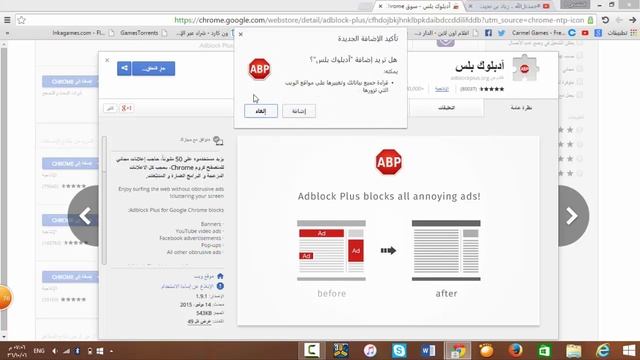Click the tweet button beside Google +1
640x360 pixels.
(x=110, y=108)
